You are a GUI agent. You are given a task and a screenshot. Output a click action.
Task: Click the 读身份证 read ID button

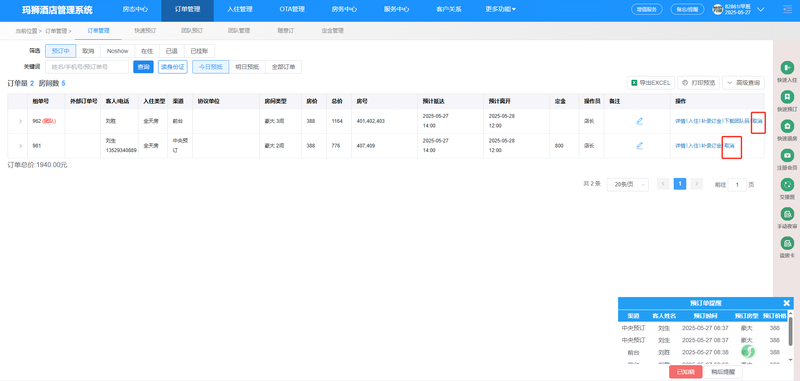tap(173, 67)
